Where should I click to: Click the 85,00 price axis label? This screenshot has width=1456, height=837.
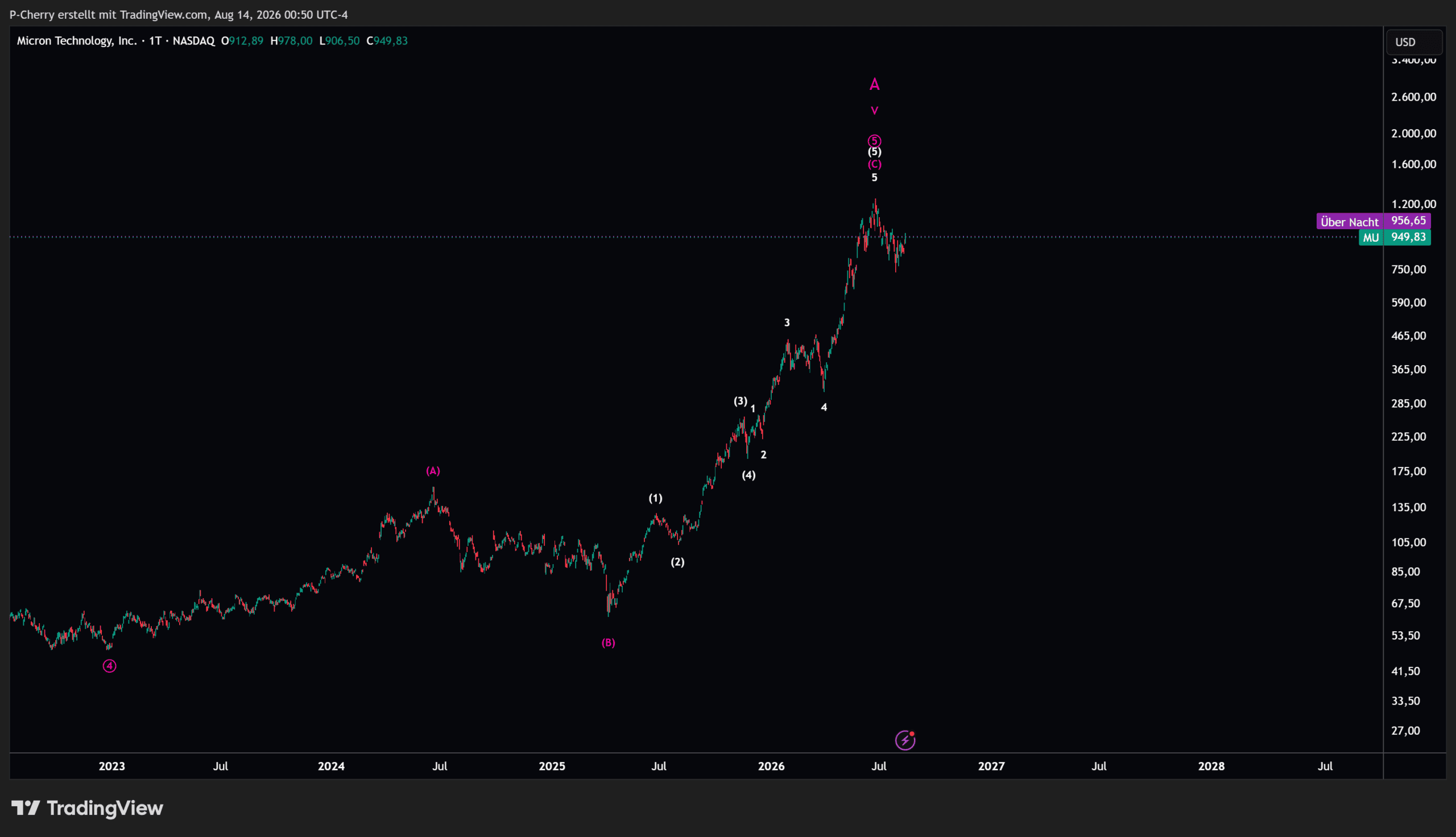click(1405, 572)
